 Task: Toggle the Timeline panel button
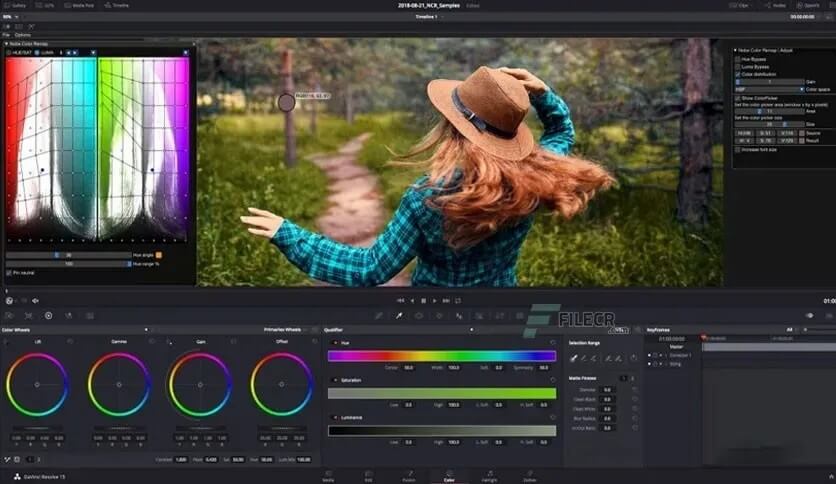coord(117,5)
